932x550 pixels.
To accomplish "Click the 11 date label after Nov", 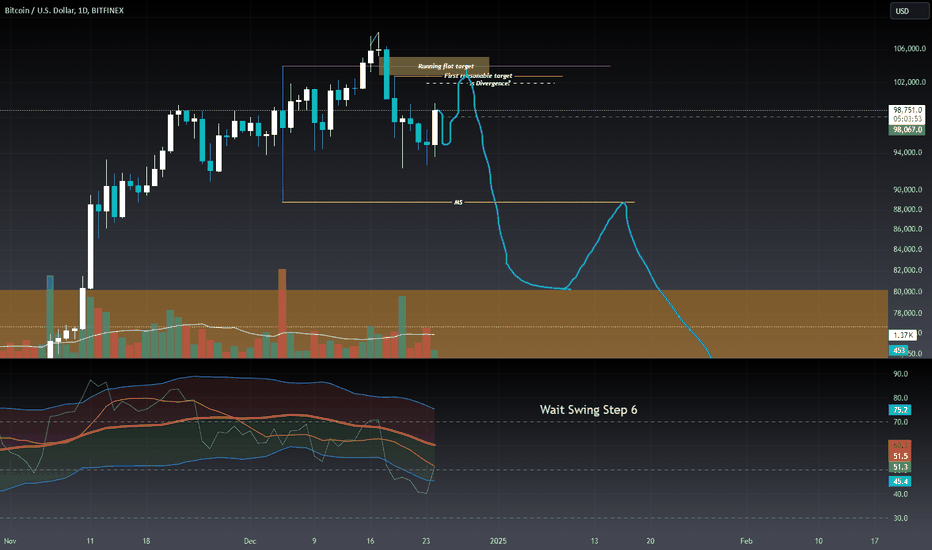I will click(90, 541).
